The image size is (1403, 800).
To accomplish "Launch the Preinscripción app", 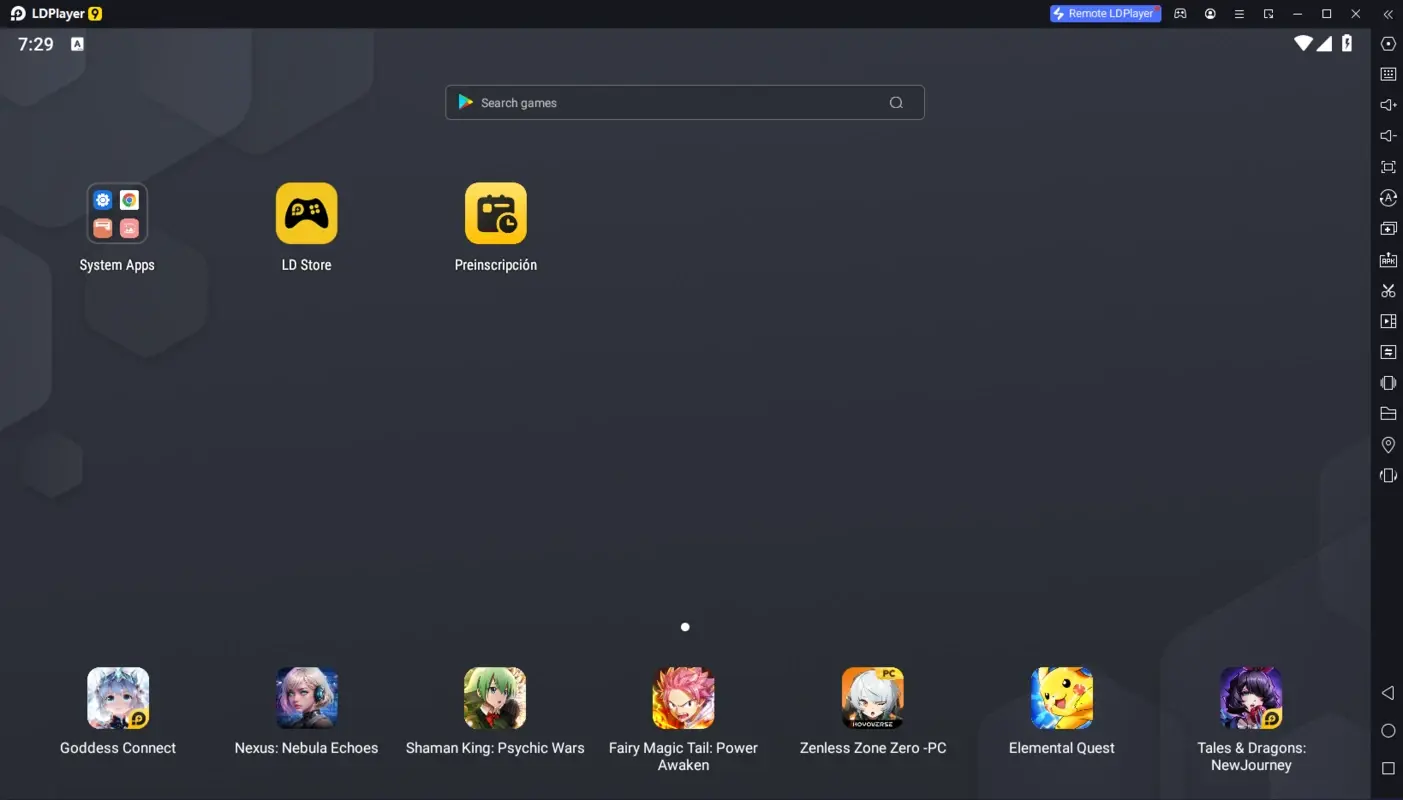I will (495, 213).
